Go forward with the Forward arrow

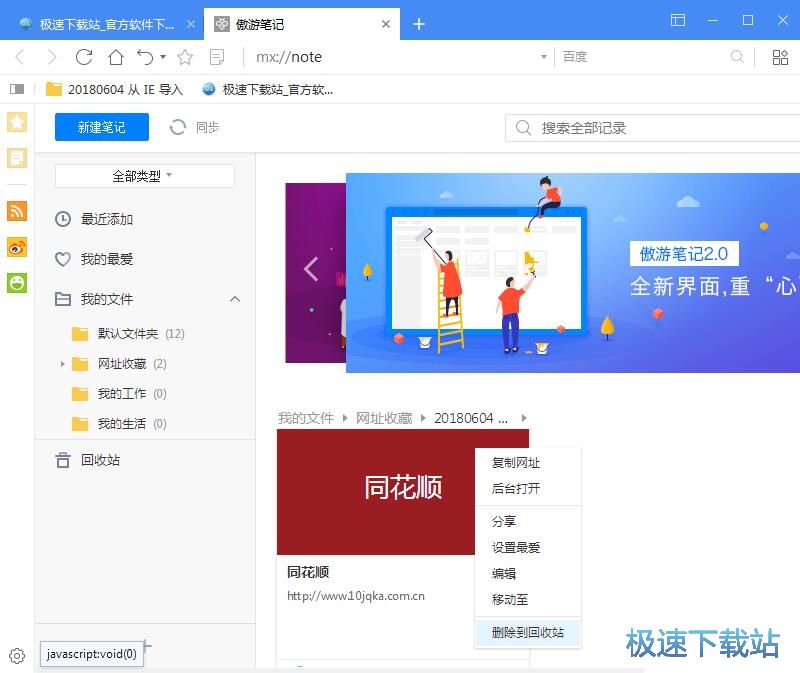pyautogui.click(x=52, y=57)
